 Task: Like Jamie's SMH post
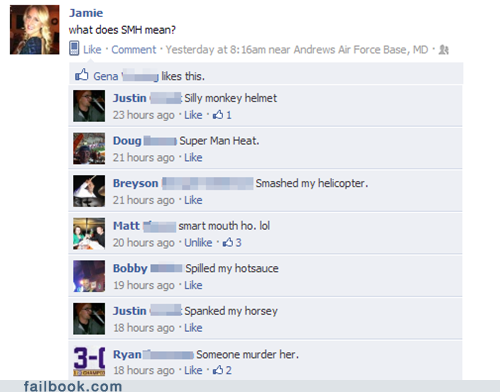tap(92, 50)
